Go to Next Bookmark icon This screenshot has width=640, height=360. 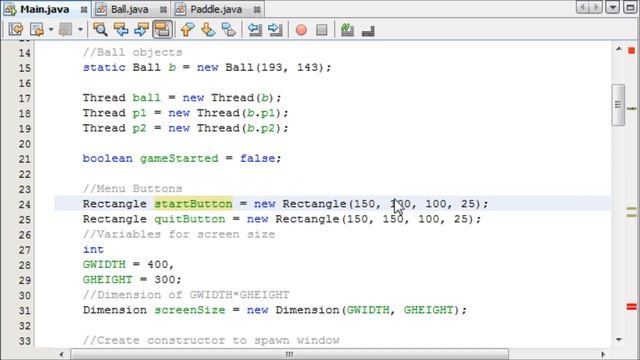(x=208, y=29)
